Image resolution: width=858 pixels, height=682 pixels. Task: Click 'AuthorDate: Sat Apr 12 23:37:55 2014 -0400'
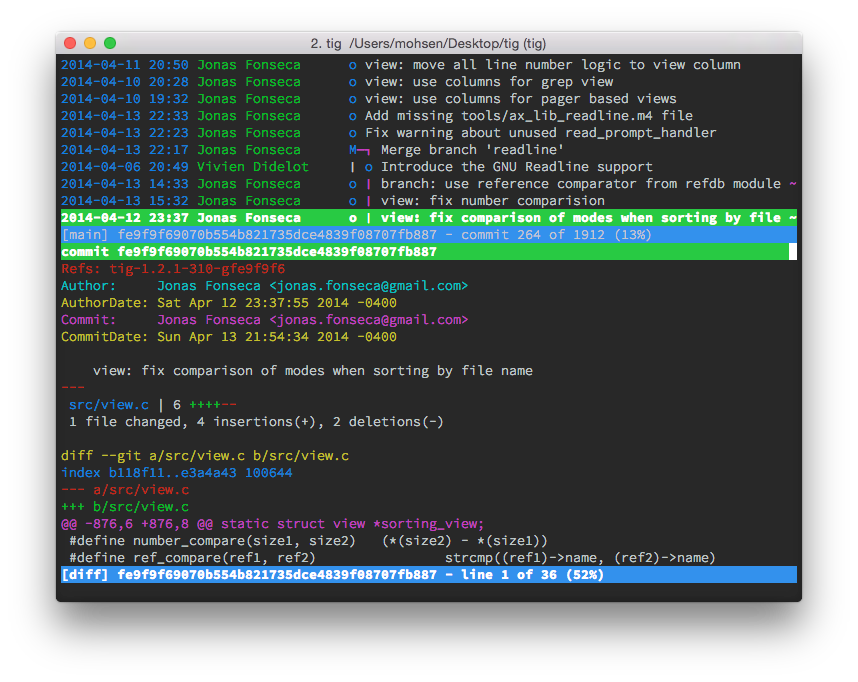pyautogui.click(x=229, y=302)
